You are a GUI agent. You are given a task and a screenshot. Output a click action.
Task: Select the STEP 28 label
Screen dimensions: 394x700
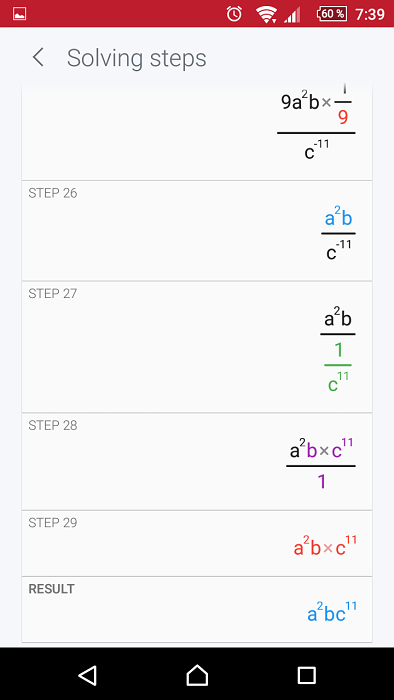coord(53,425)
